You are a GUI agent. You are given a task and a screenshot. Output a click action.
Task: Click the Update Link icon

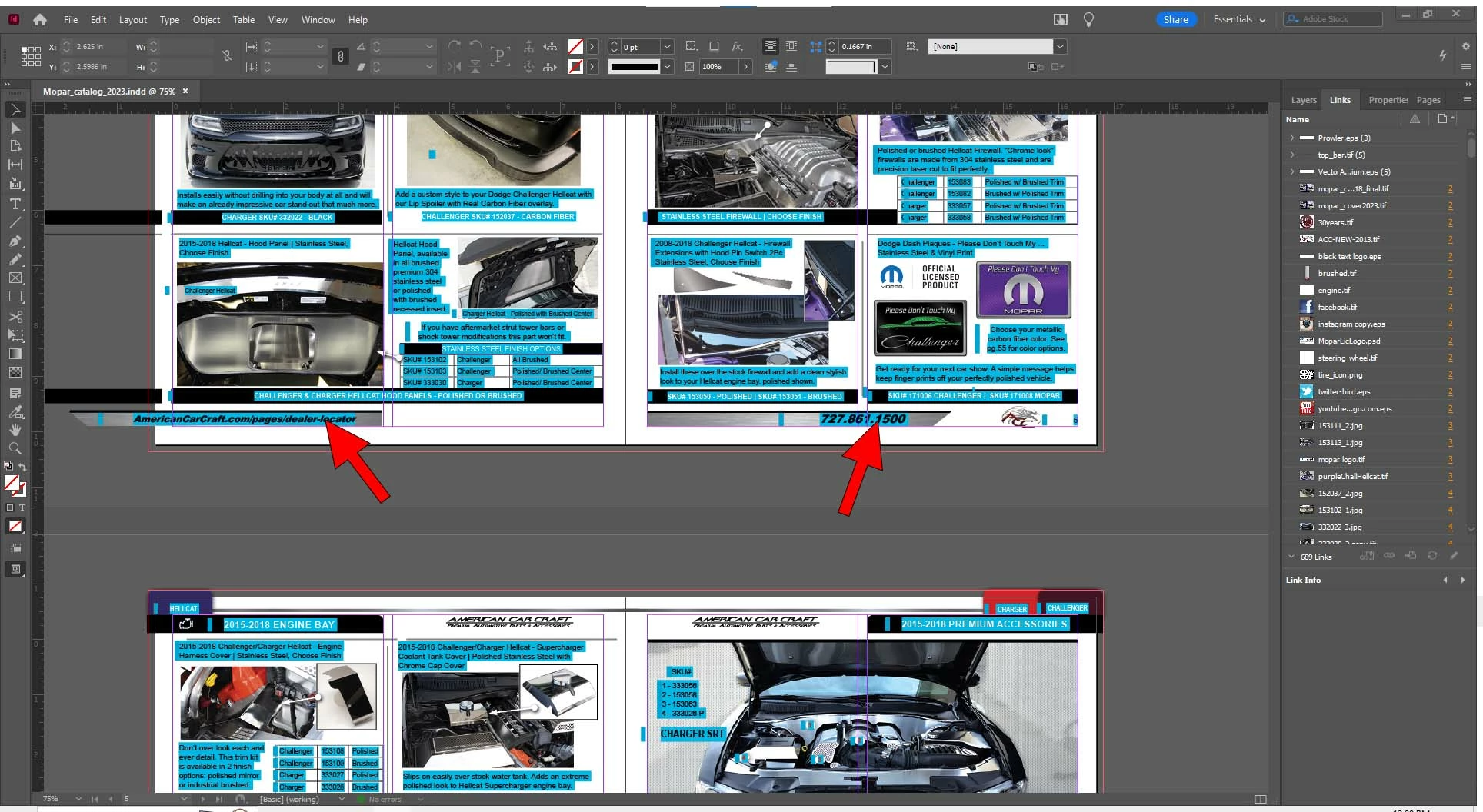tap(1432, 556)
